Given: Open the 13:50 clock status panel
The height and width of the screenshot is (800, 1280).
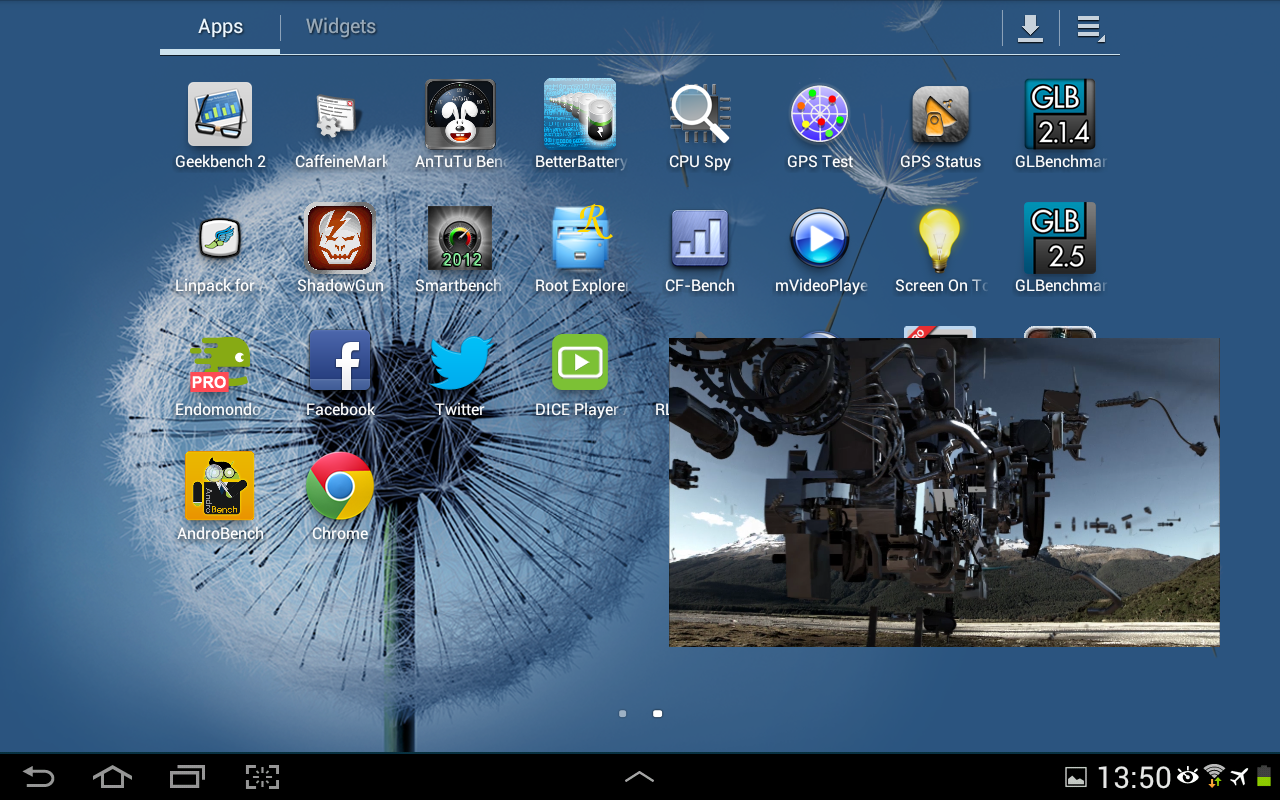Looking at the screenshot, I should click(1134, 777).
